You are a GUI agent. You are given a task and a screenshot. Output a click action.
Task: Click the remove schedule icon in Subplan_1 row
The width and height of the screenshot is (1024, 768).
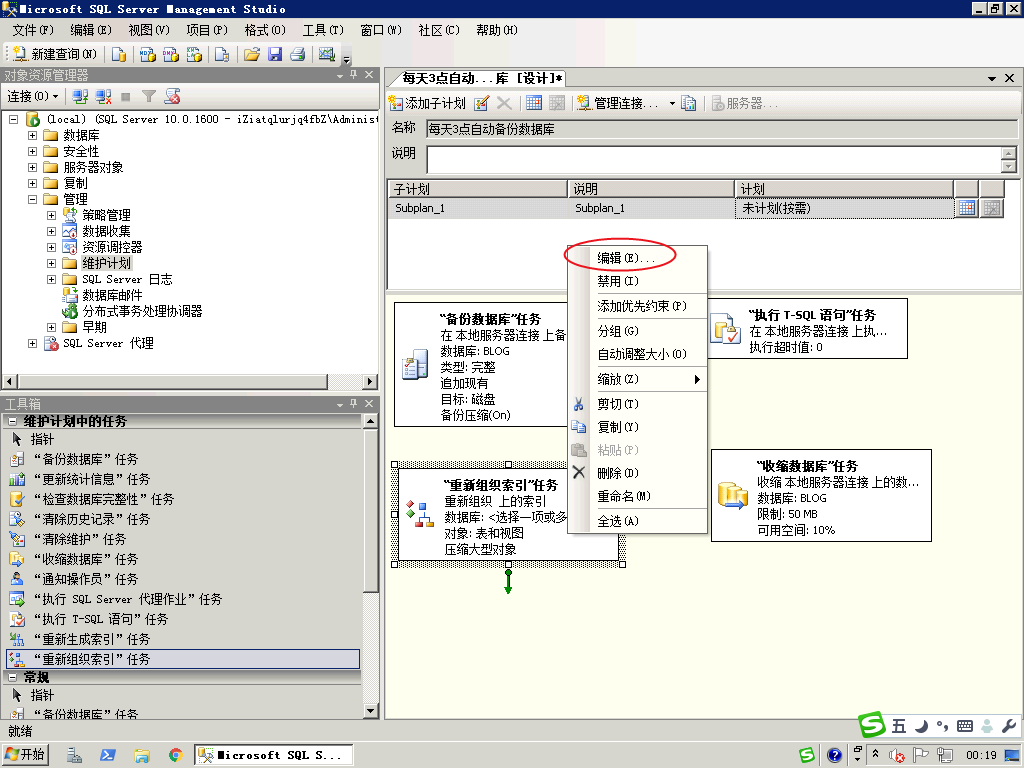(x=992, y=208)
